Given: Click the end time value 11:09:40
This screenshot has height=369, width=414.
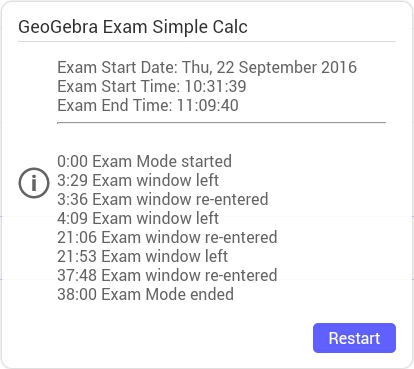Looking at the screenshot, I should [208, 105].
